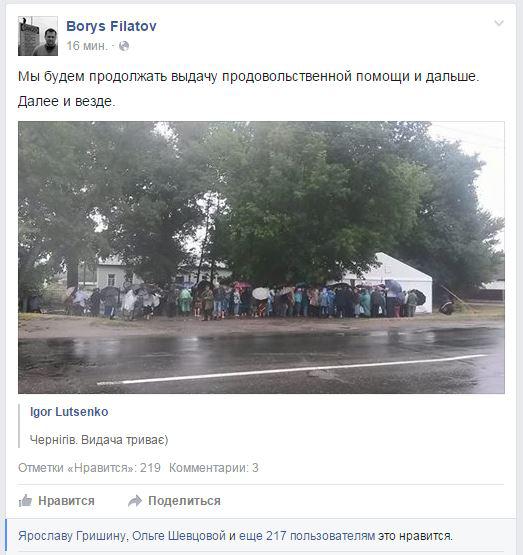
Task: Open Borys Filatov profile name link
Action: pyautogui.click(x=111, y=26)
